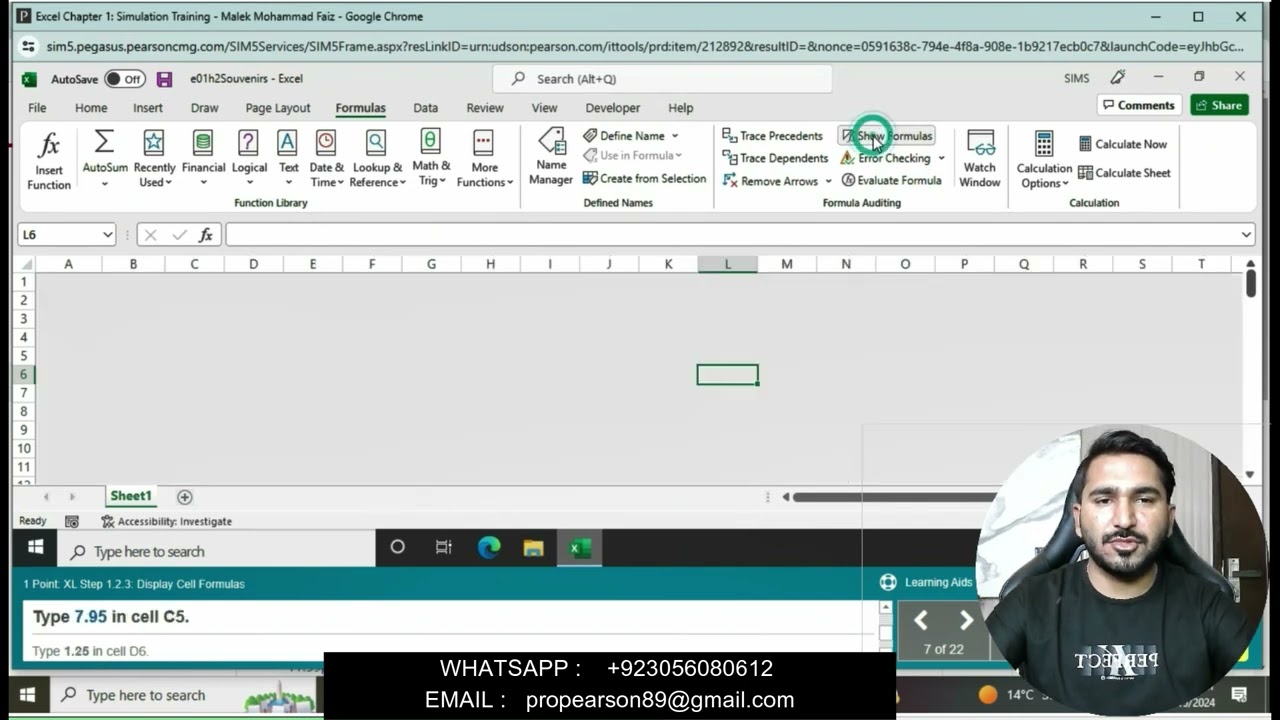
Task: Go to next simulation step arrow
Action: [x=966, y=621]
